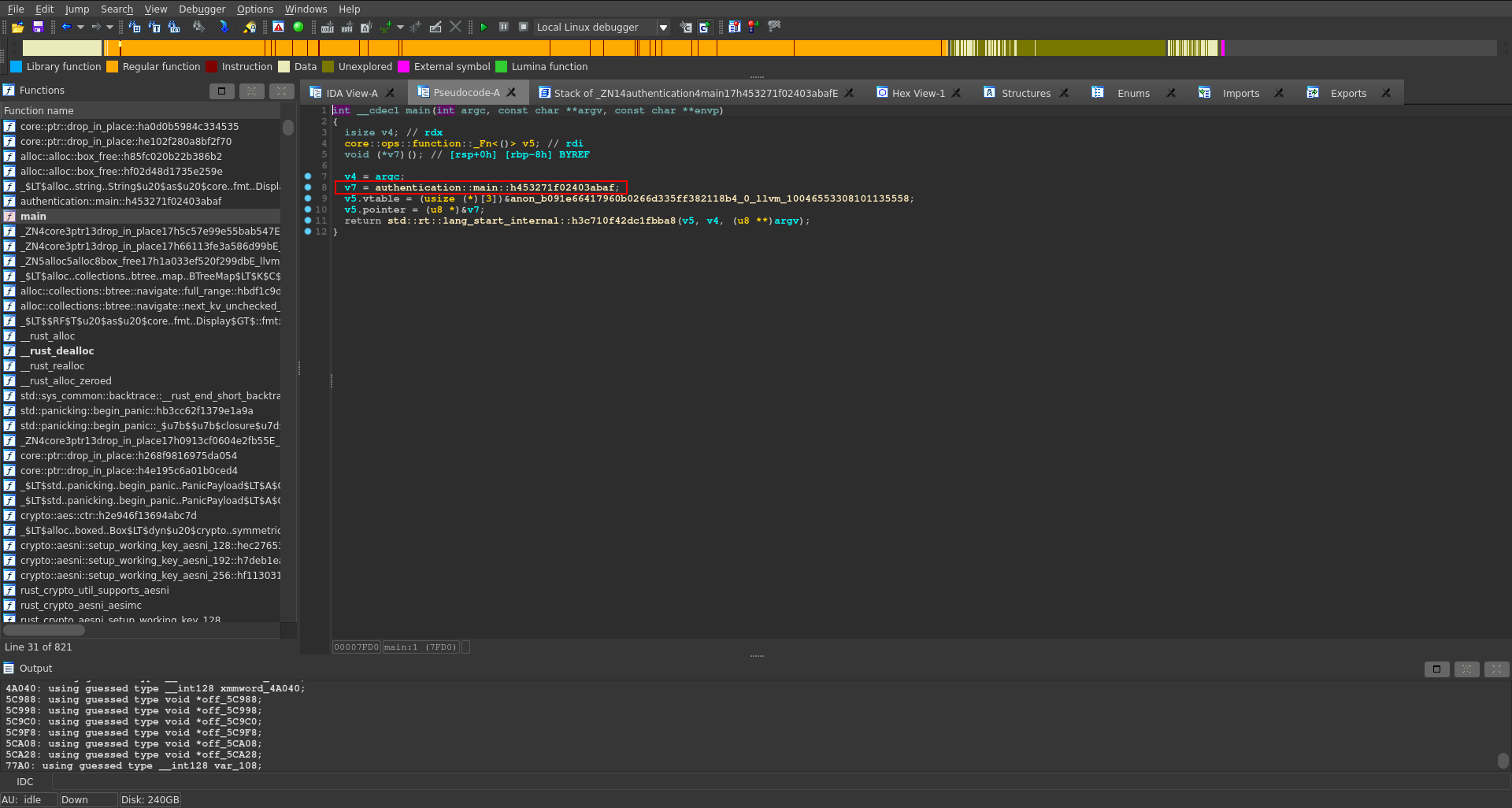Select the __rust_dealloc function in list
Viewport: 1512px width, 808px height.
tap(61, 351)
